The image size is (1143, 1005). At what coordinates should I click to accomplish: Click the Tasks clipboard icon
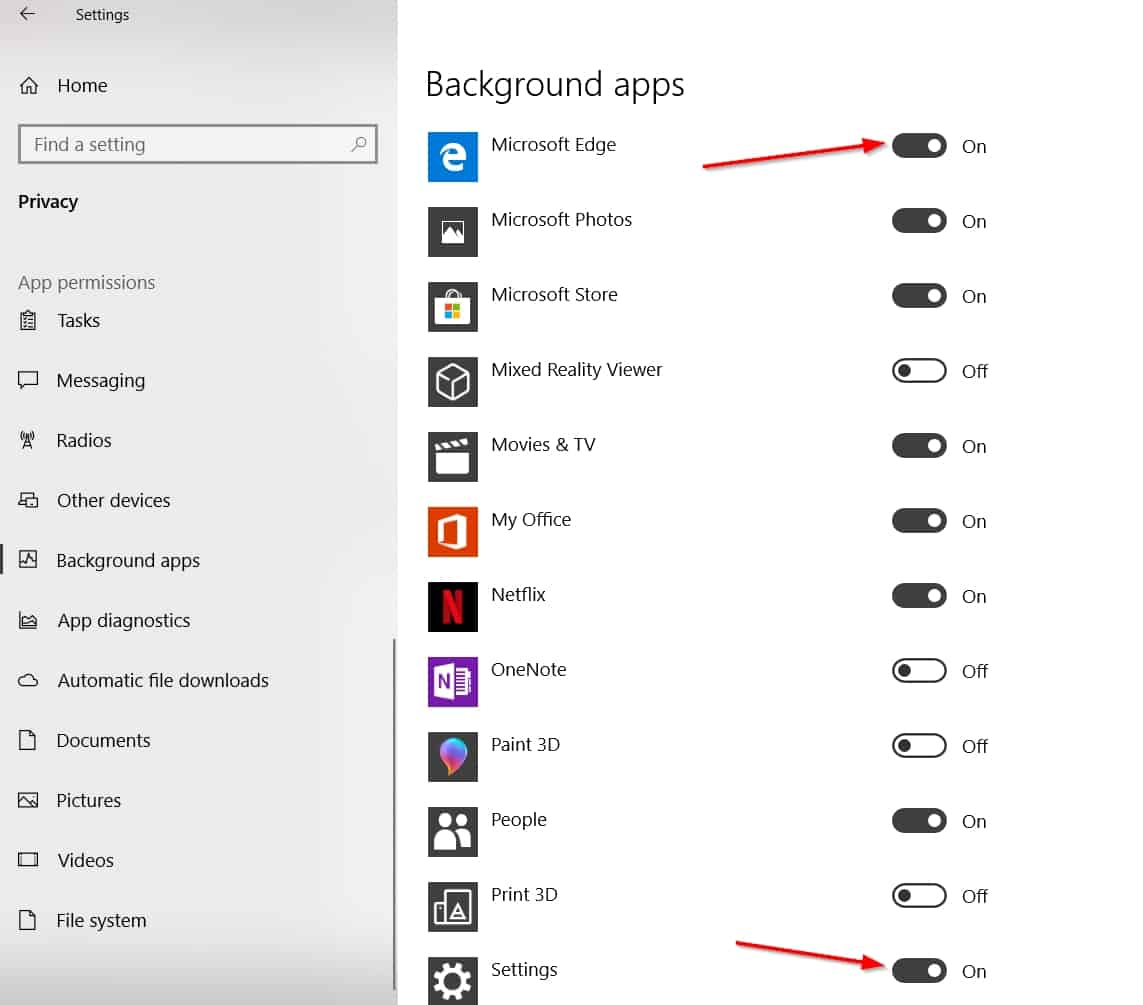click(x=28, y=320)
